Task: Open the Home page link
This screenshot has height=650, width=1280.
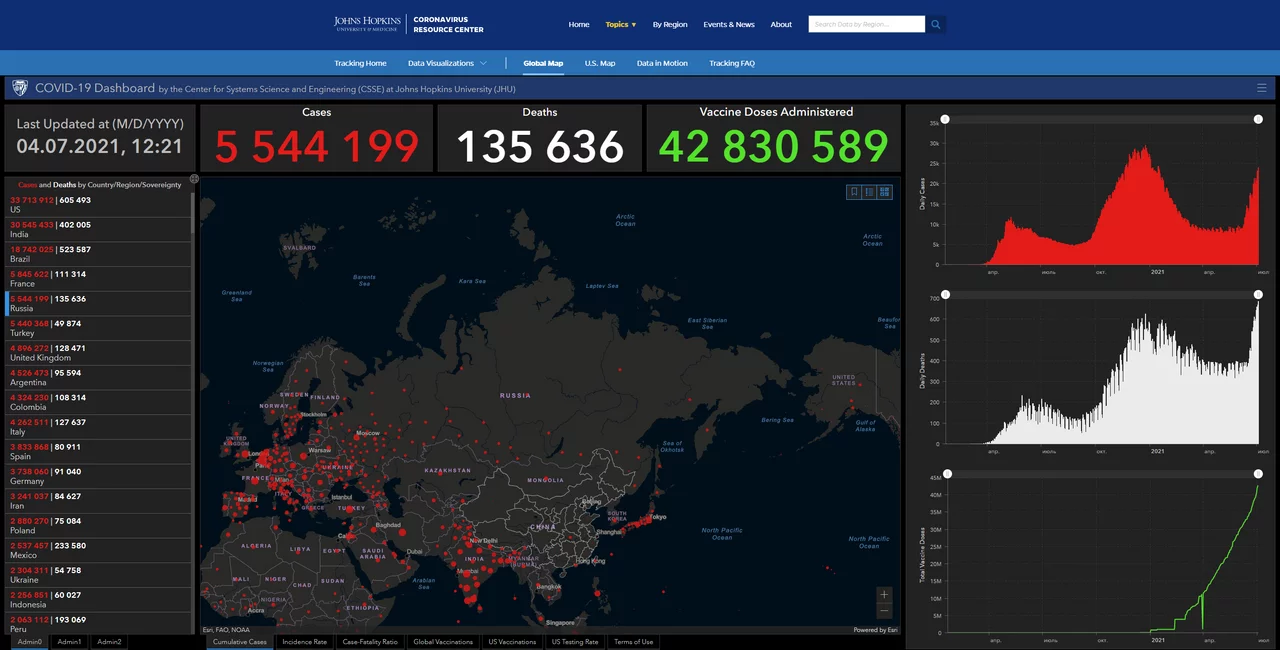Action: [x=579, y=24]
